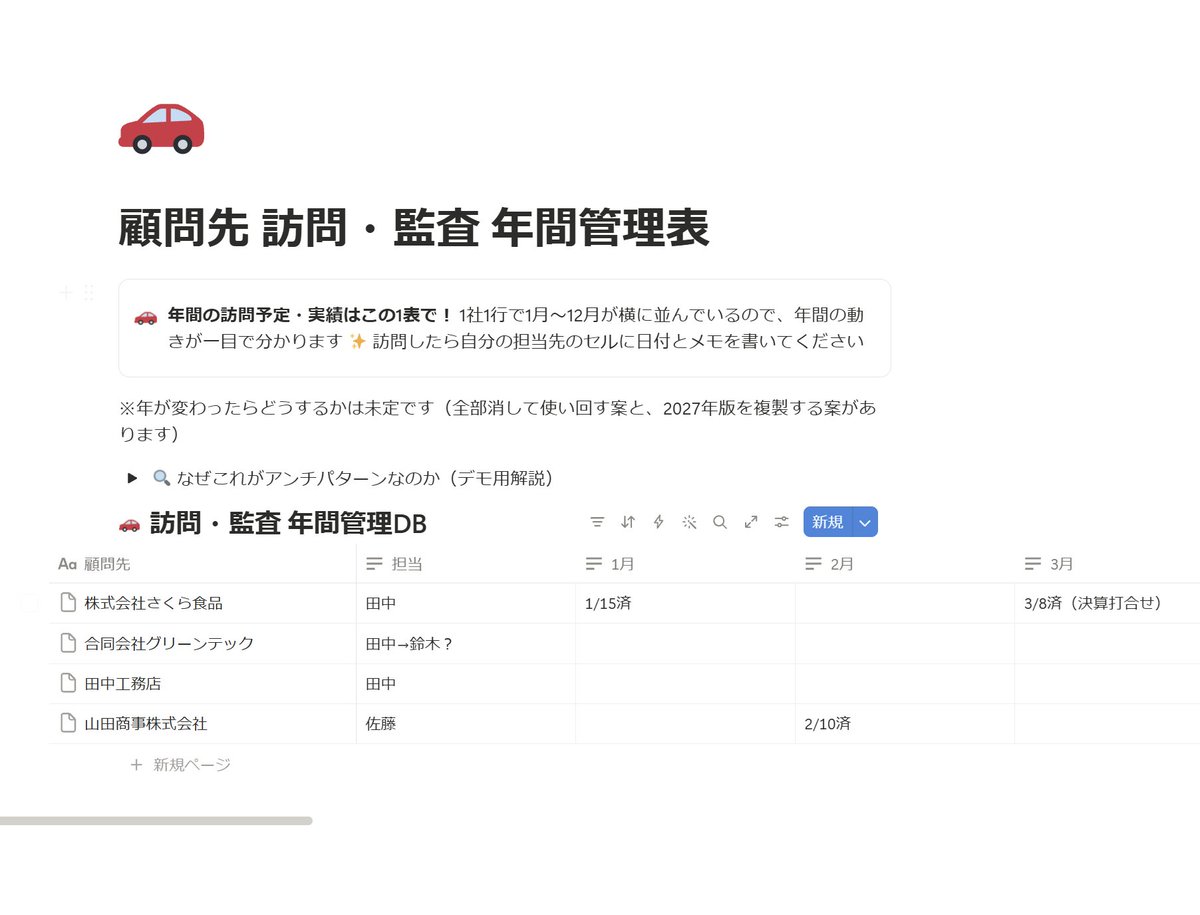Click page icon of 合同会社グリーンテック row
The image size is (1200, 915).
(x=68, y=643)
